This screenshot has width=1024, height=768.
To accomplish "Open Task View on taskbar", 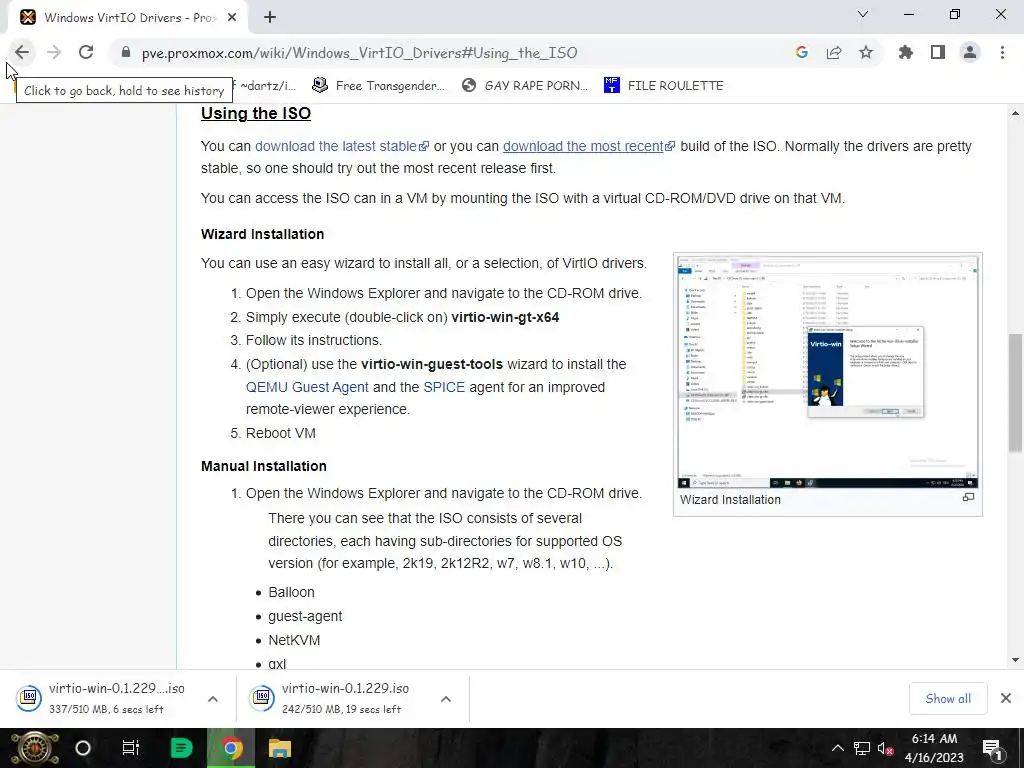I will 131,748.
